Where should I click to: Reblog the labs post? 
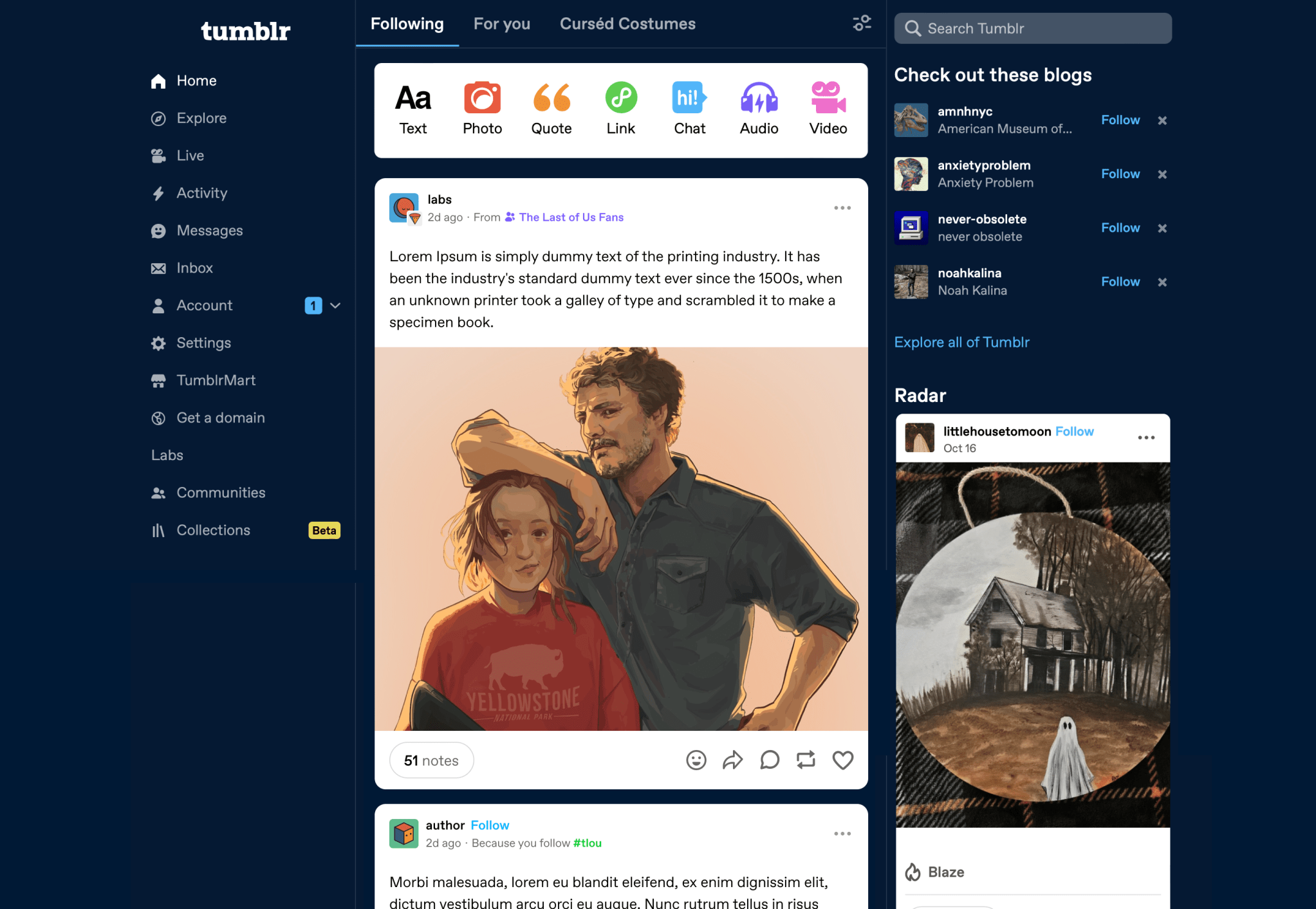(x=806, y=760)
